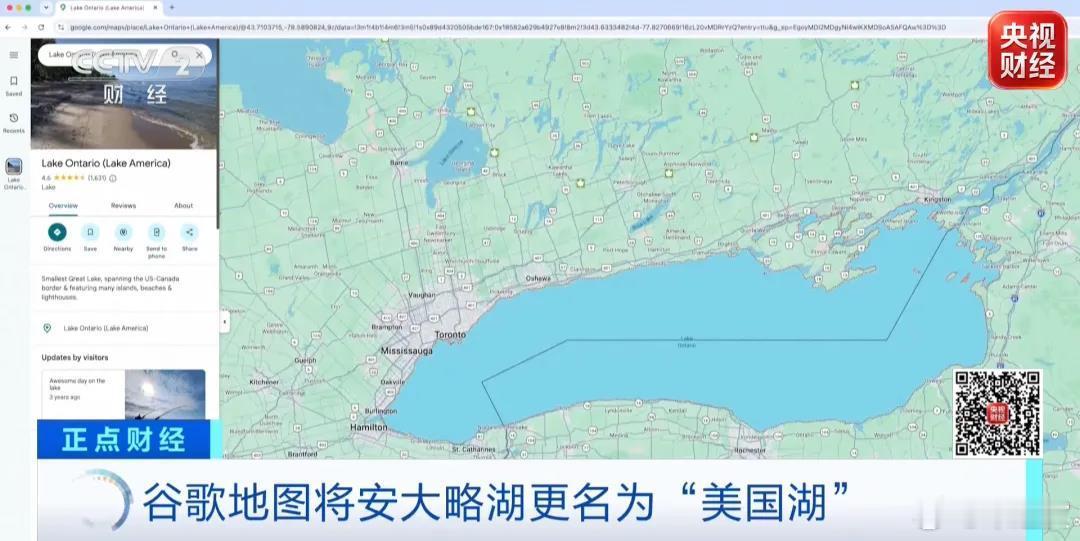Switch to the About tab
Image resolution: width=1080 pixels, height=541 pixels.
[x=183, y=205]
